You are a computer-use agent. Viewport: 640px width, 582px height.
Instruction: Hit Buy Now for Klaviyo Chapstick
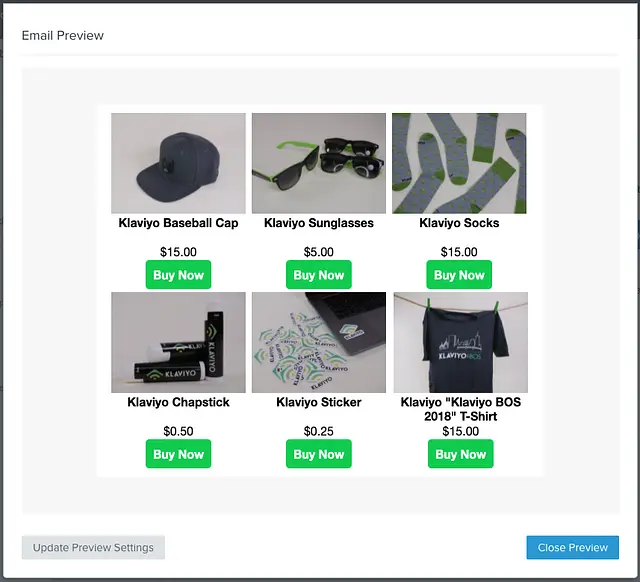pyautogui.click(x=178, y=454)
